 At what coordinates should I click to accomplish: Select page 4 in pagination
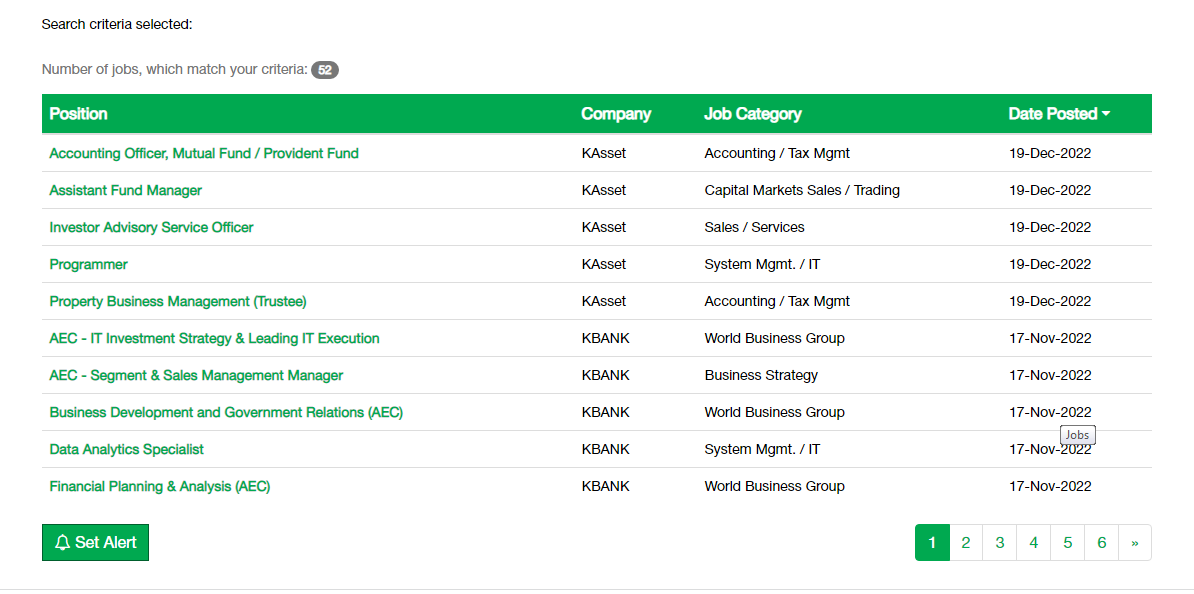tap(1033, 543)
